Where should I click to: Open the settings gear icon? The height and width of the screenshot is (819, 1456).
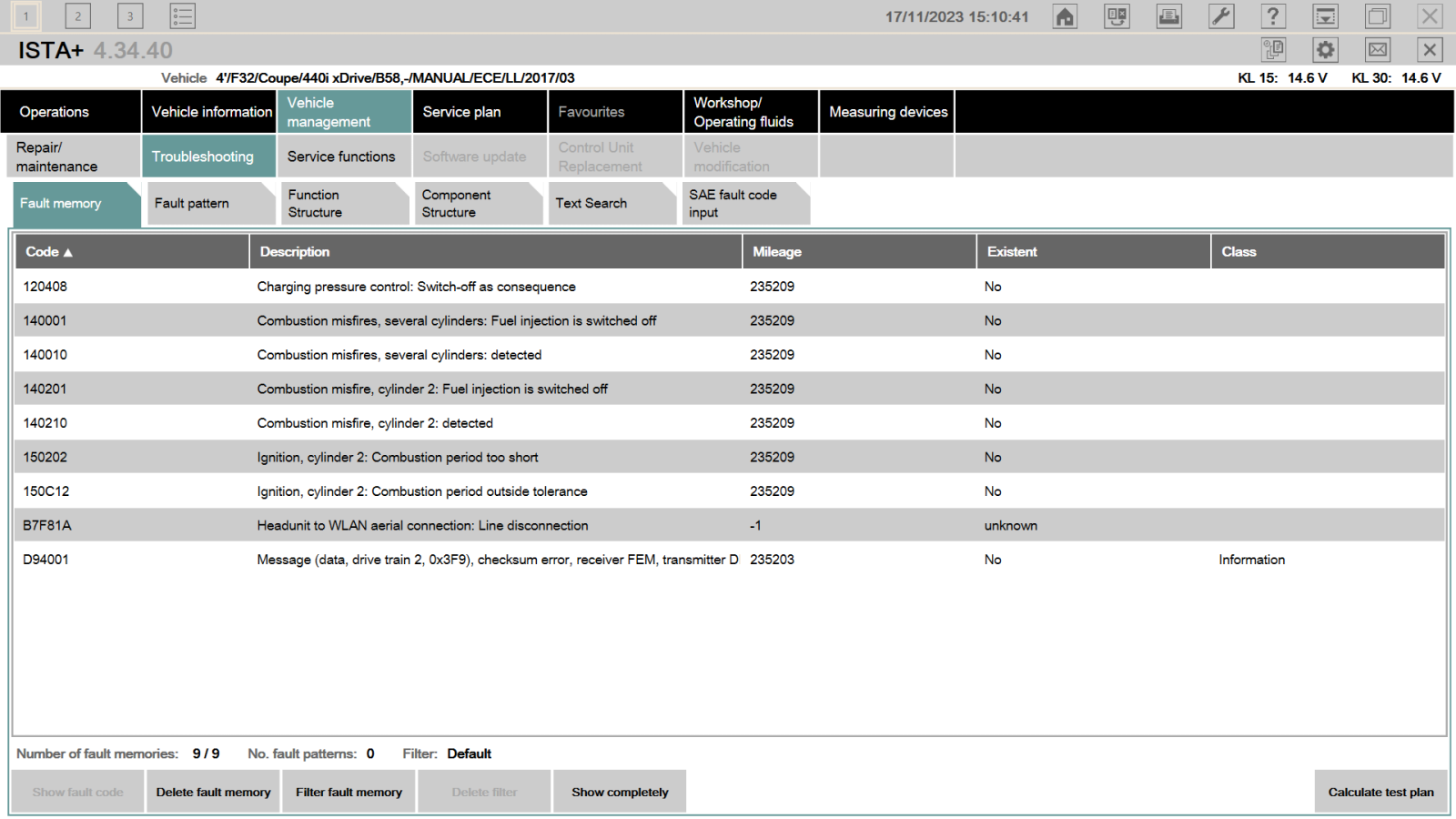pyautogui.click(x=1326, y=50)
